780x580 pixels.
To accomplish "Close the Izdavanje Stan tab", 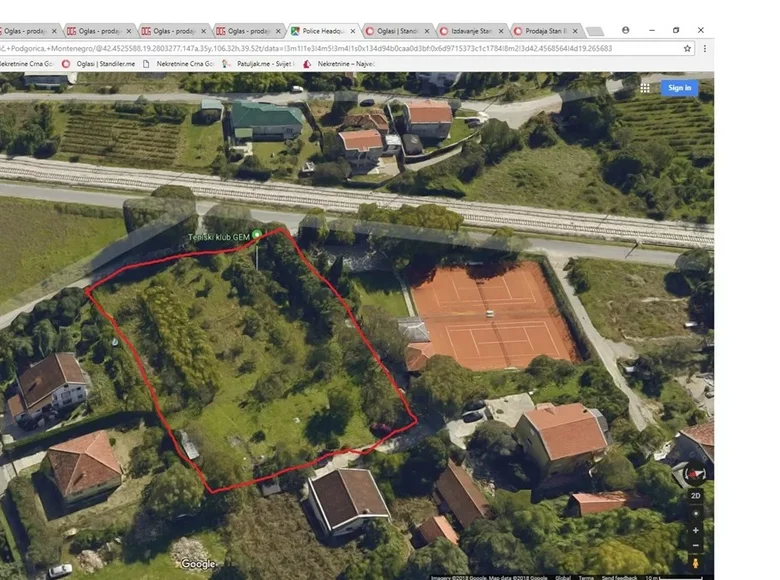I will click(501, 31).
